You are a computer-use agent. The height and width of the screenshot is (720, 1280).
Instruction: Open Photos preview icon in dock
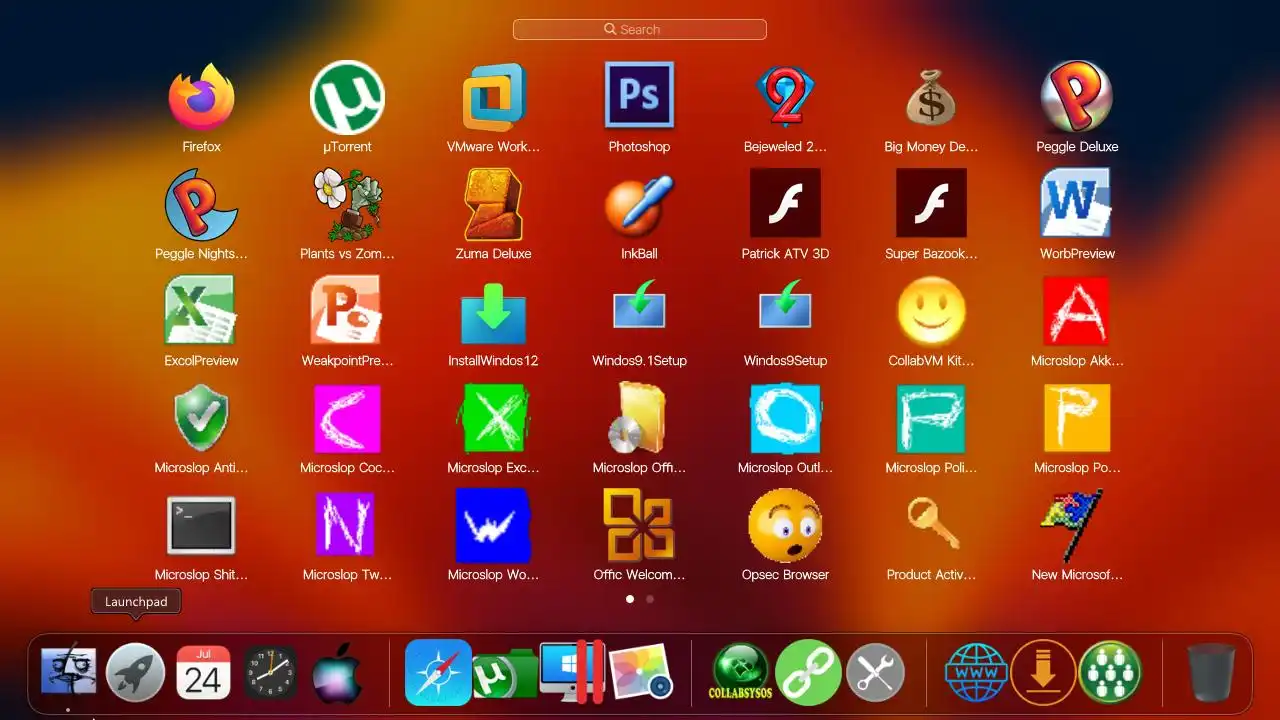tap(640, 673)
